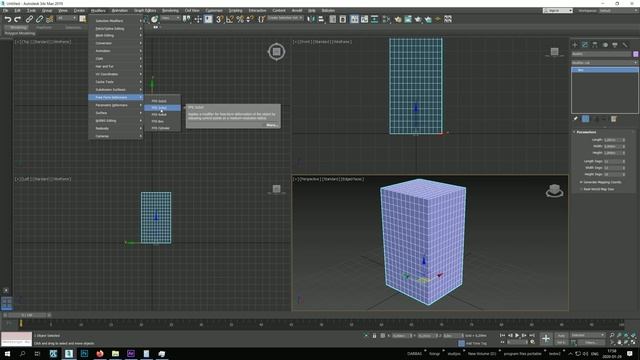Open Edit Named Selection Sets icon

(262, 19)
